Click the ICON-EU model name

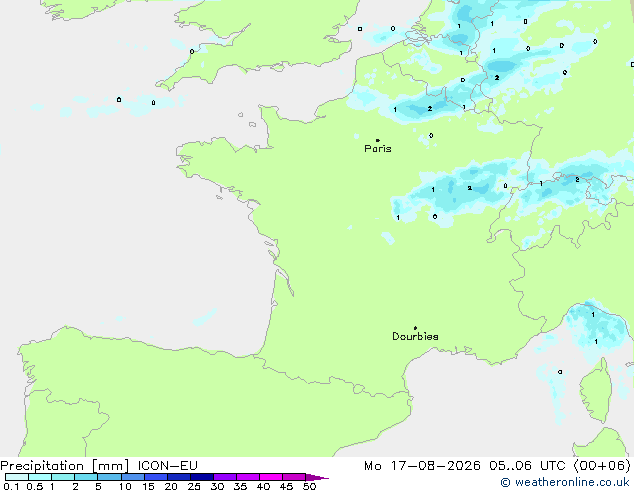[167, 466]
